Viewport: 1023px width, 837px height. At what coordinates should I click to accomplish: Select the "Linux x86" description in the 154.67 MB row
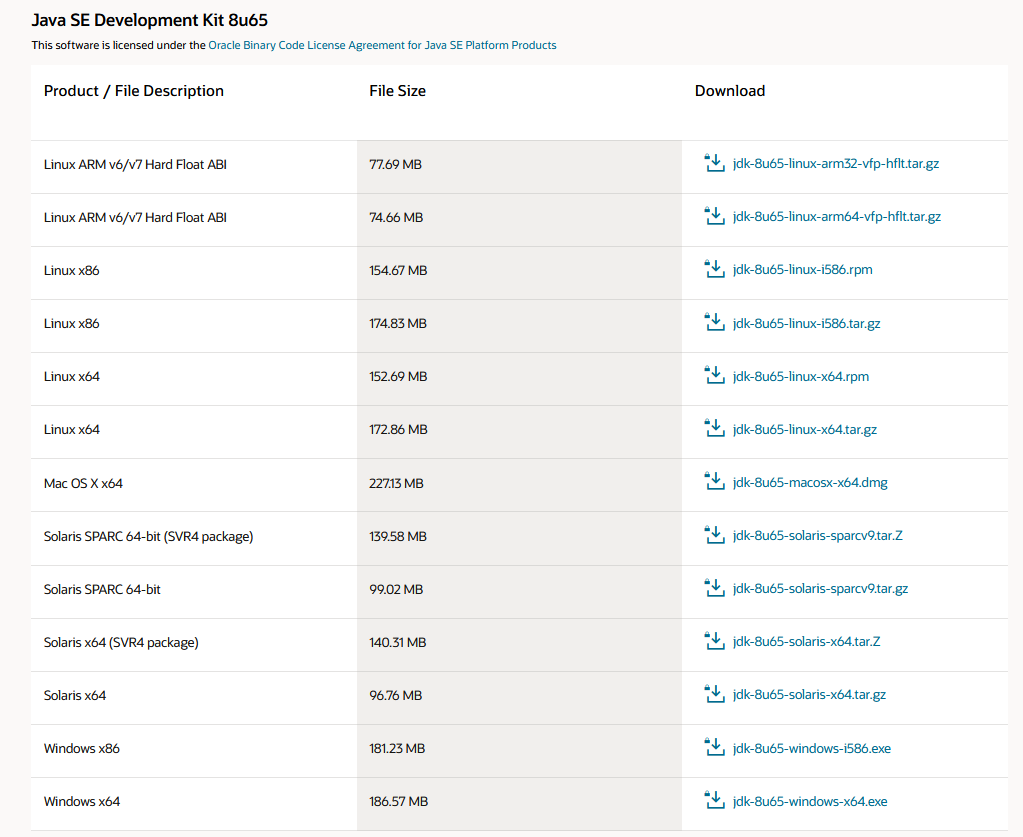coord(71,270)
